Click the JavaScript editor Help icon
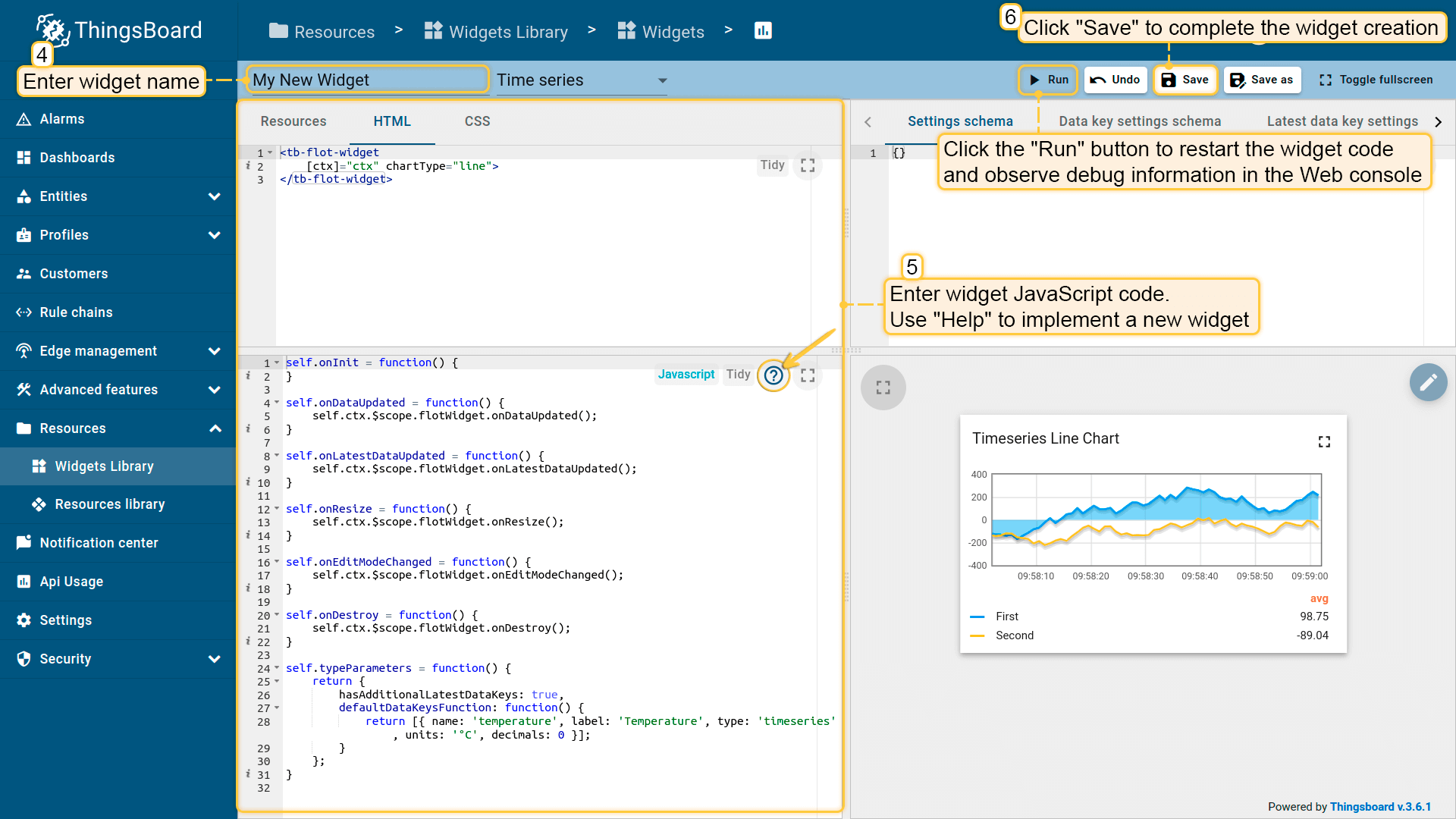The image size is (1456, 819). click(x=773, y=375)
